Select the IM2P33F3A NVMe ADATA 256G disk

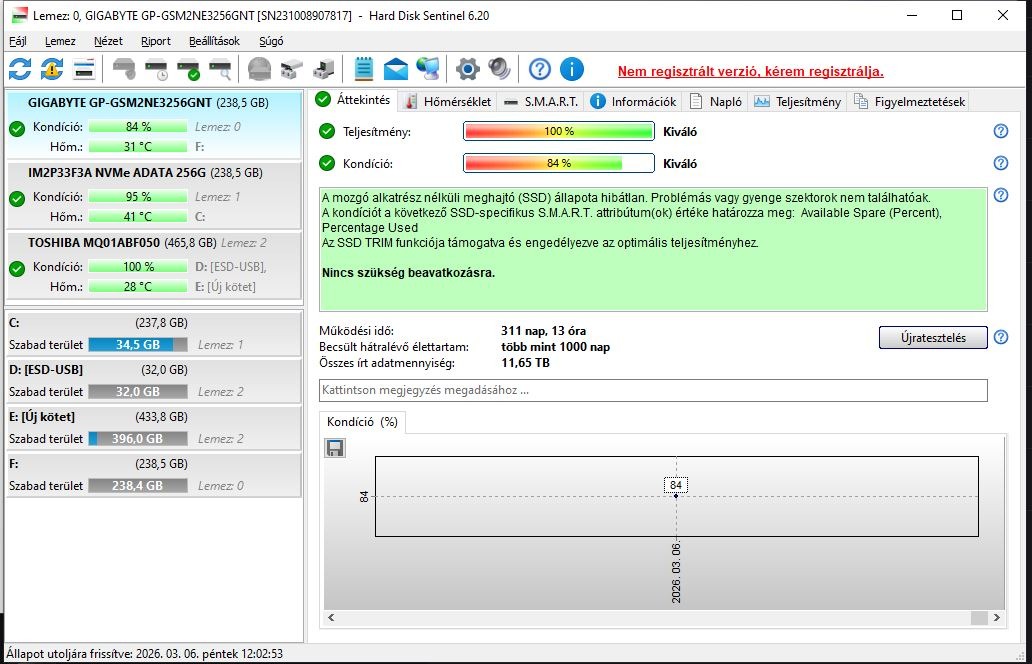tap(154, 194)
